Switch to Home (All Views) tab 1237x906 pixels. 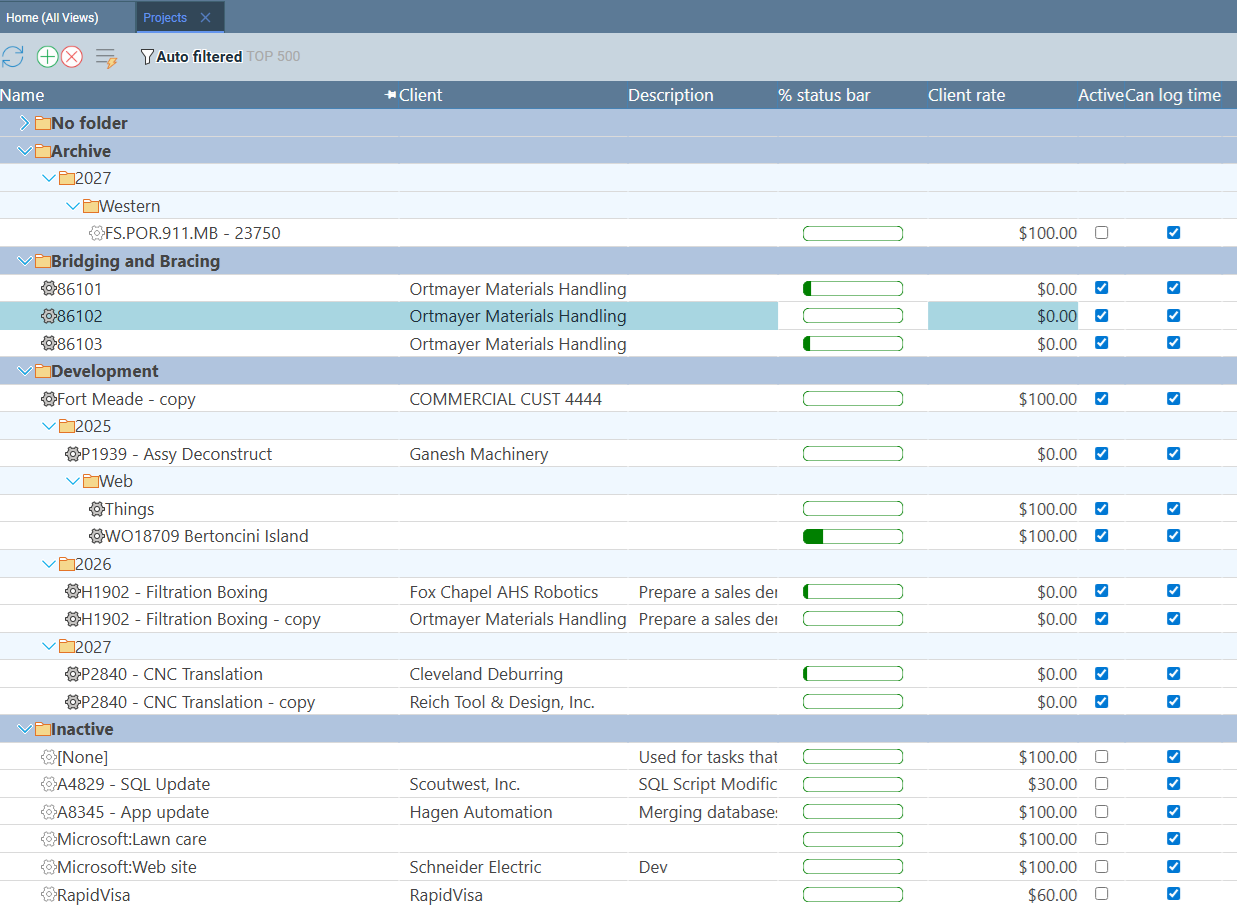pyautogui.click(x=67, y=17)
